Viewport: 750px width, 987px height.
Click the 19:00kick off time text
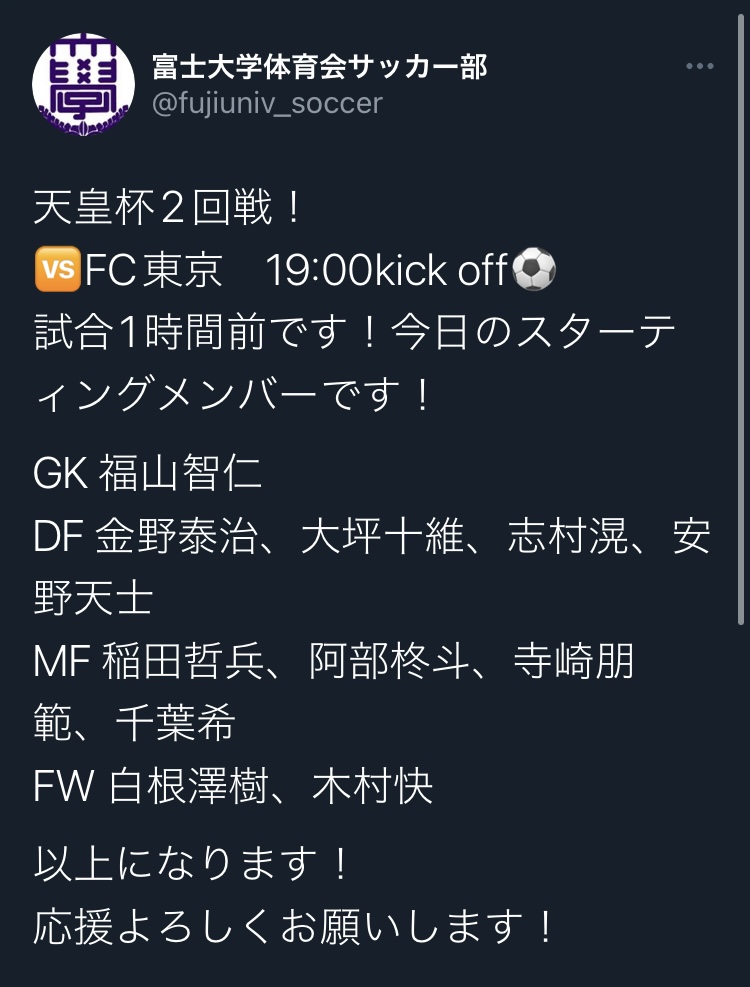tap(386, 270)
